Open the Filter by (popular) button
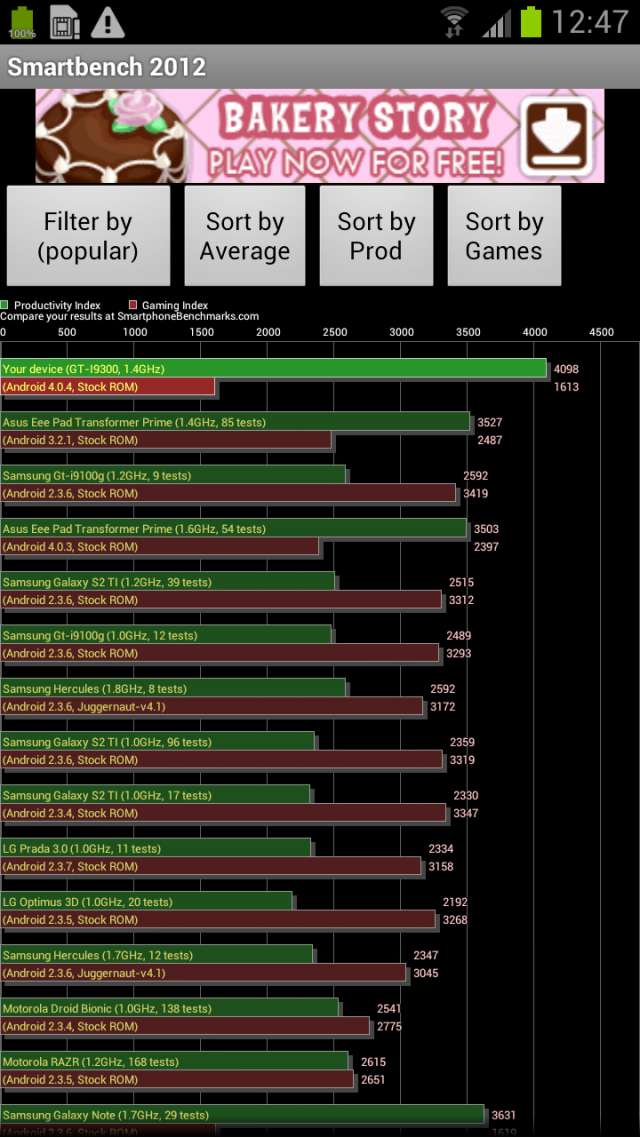Screen dimensions: 640x1138 89,236
